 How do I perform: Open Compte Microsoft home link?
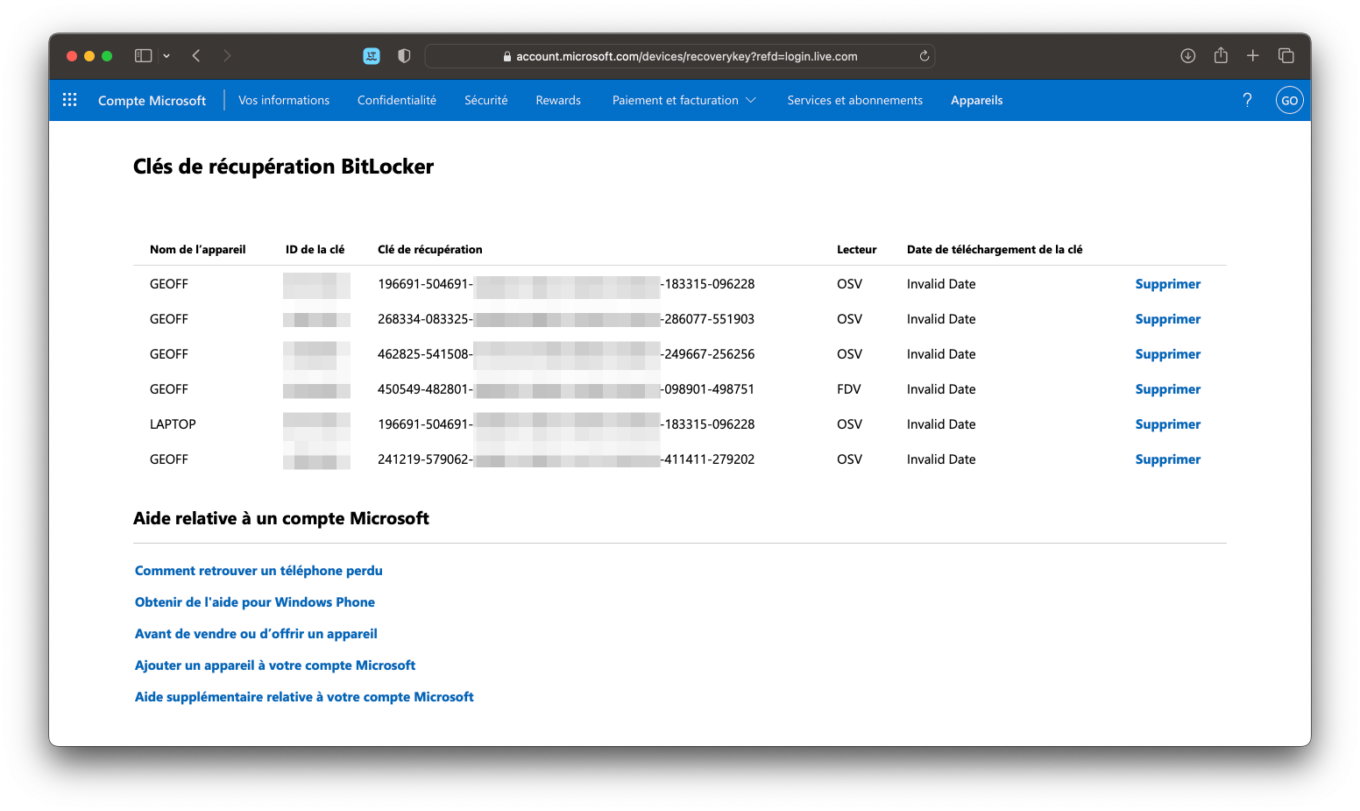[x=152, y=100]
